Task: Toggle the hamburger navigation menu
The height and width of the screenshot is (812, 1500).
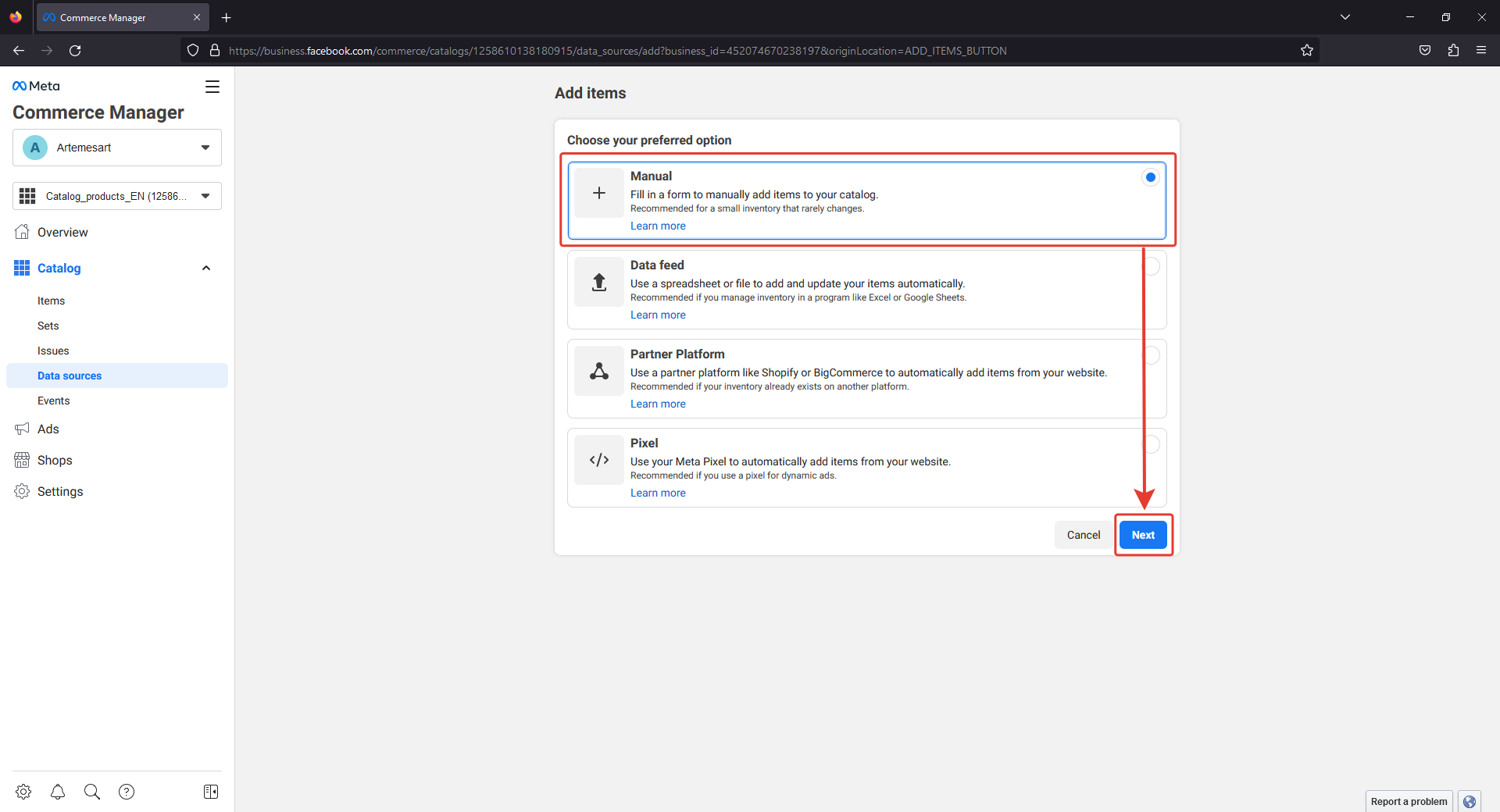Action: tap(212, 87)
